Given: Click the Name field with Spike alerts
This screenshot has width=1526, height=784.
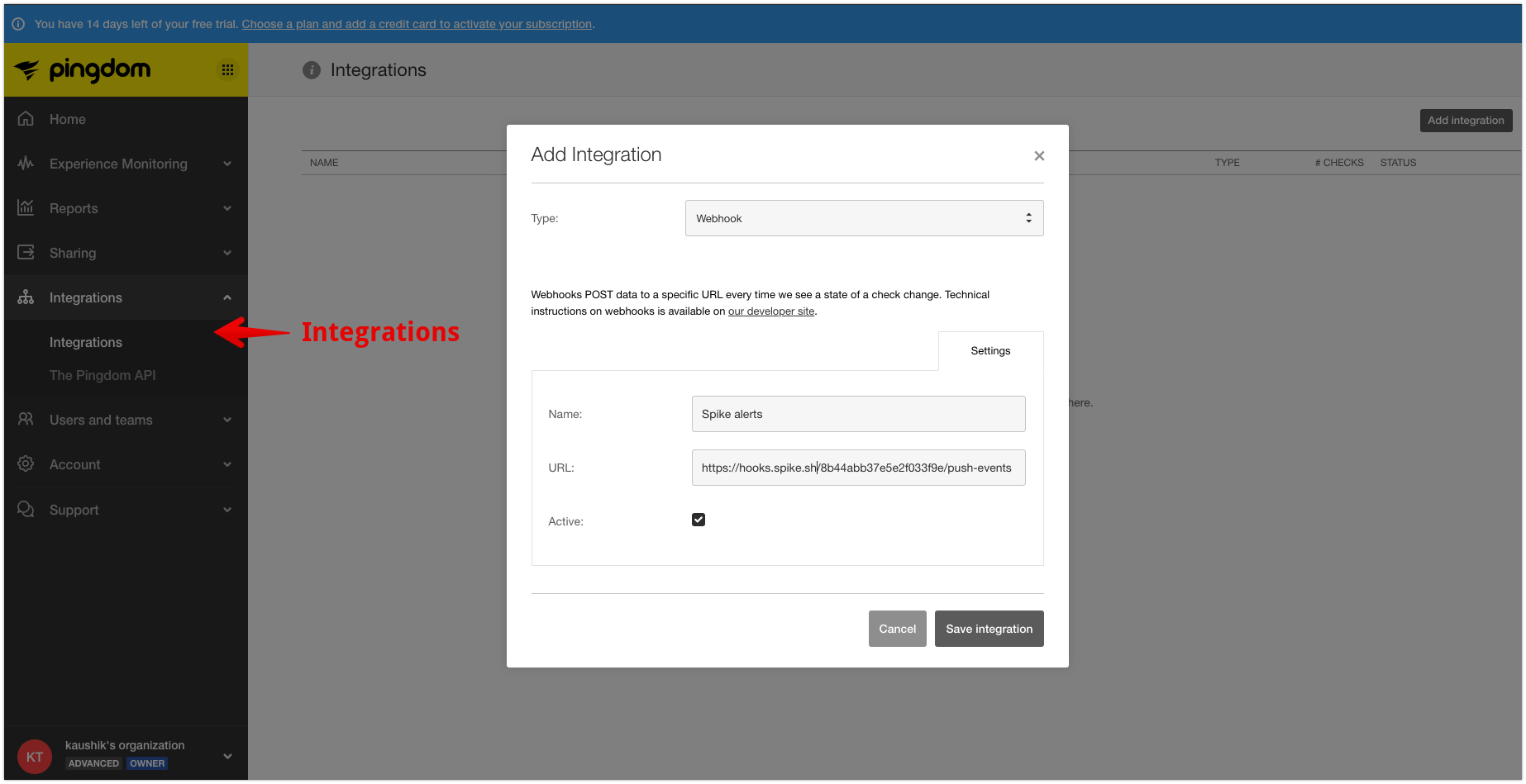Looking at the screenshot, I should (x=858, y=414).
